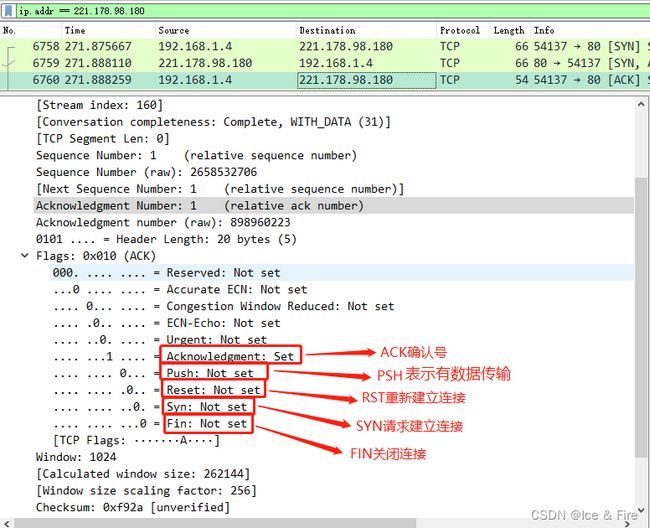Click the vertical scrollbar thumb in details pane

[x=641, y=317]
